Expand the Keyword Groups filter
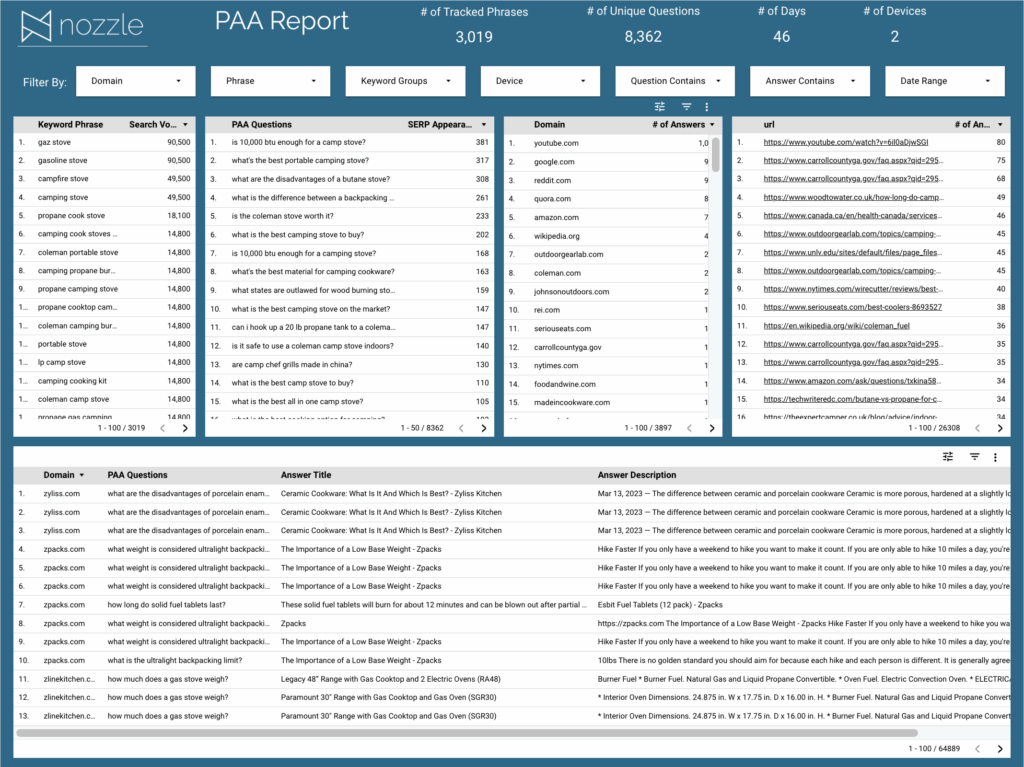Image resolution: width=1024 pixels, height=767 pixels. pyautogui.click(x=406, y=81)
